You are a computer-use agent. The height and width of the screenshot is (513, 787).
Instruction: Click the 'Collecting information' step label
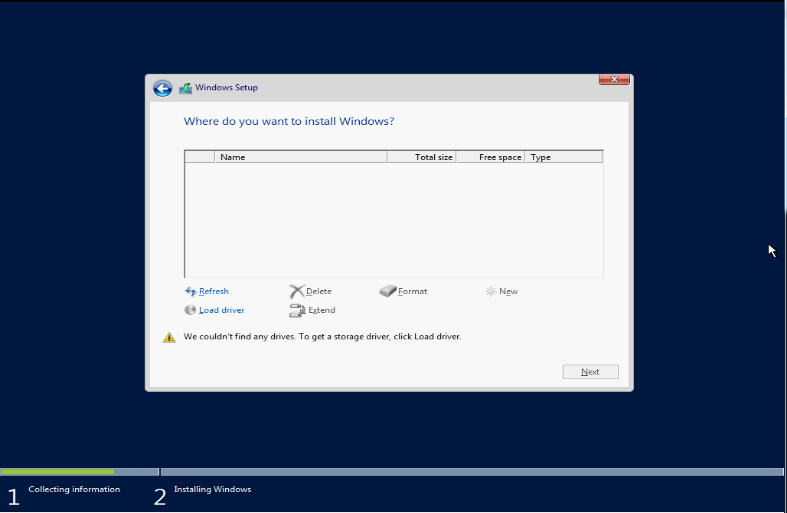point(74,489)
